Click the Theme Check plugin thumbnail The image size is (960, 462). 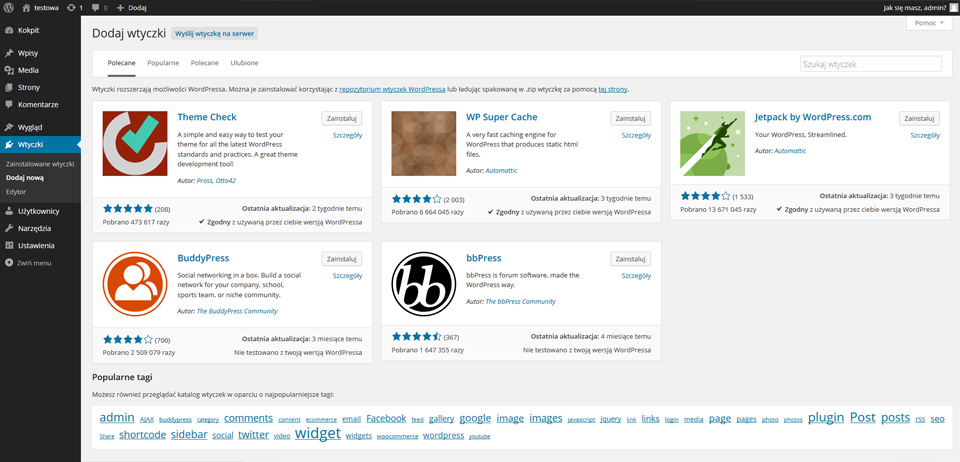click(135, 143)
